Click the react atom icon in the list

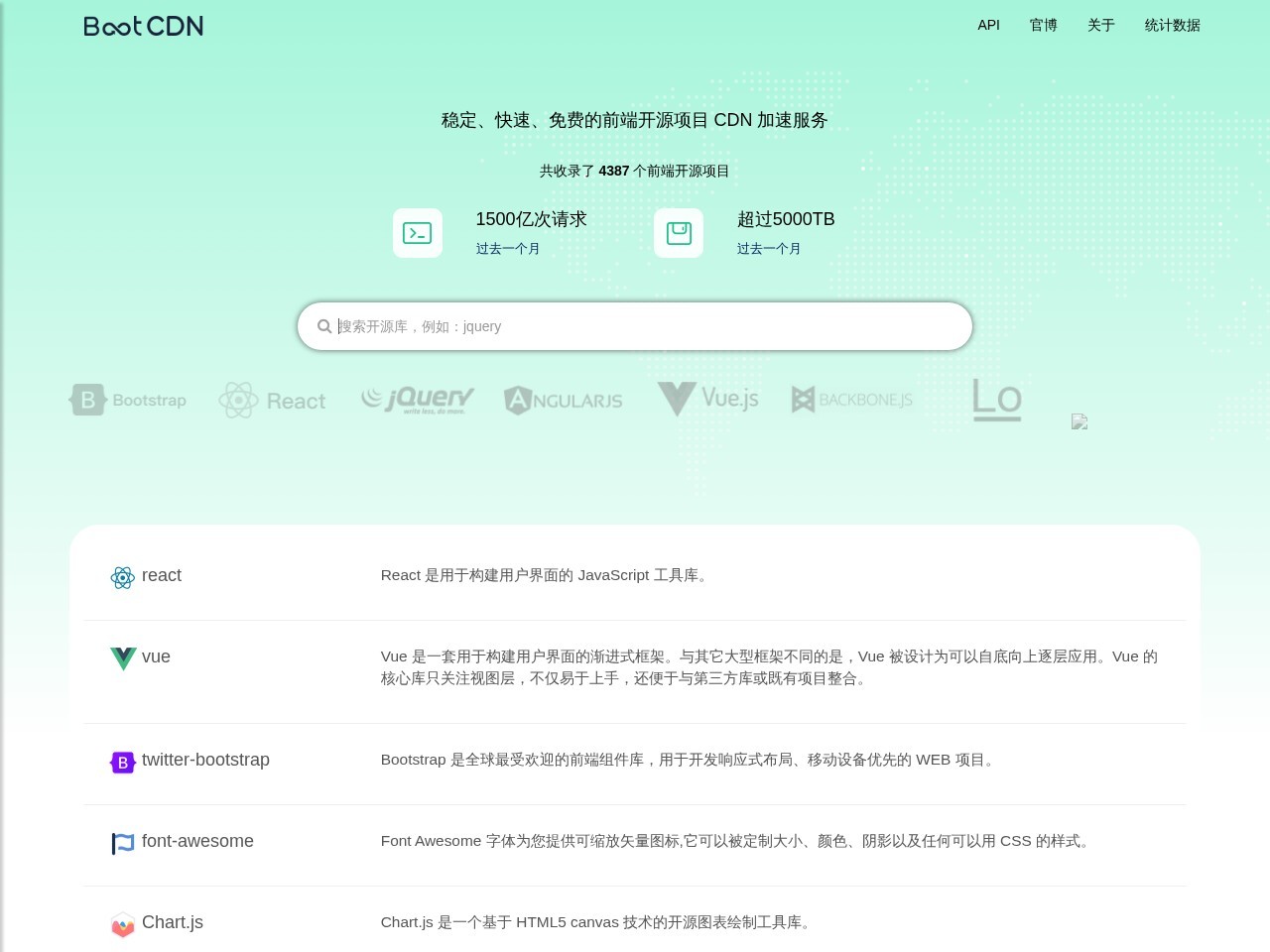[122, 577]
